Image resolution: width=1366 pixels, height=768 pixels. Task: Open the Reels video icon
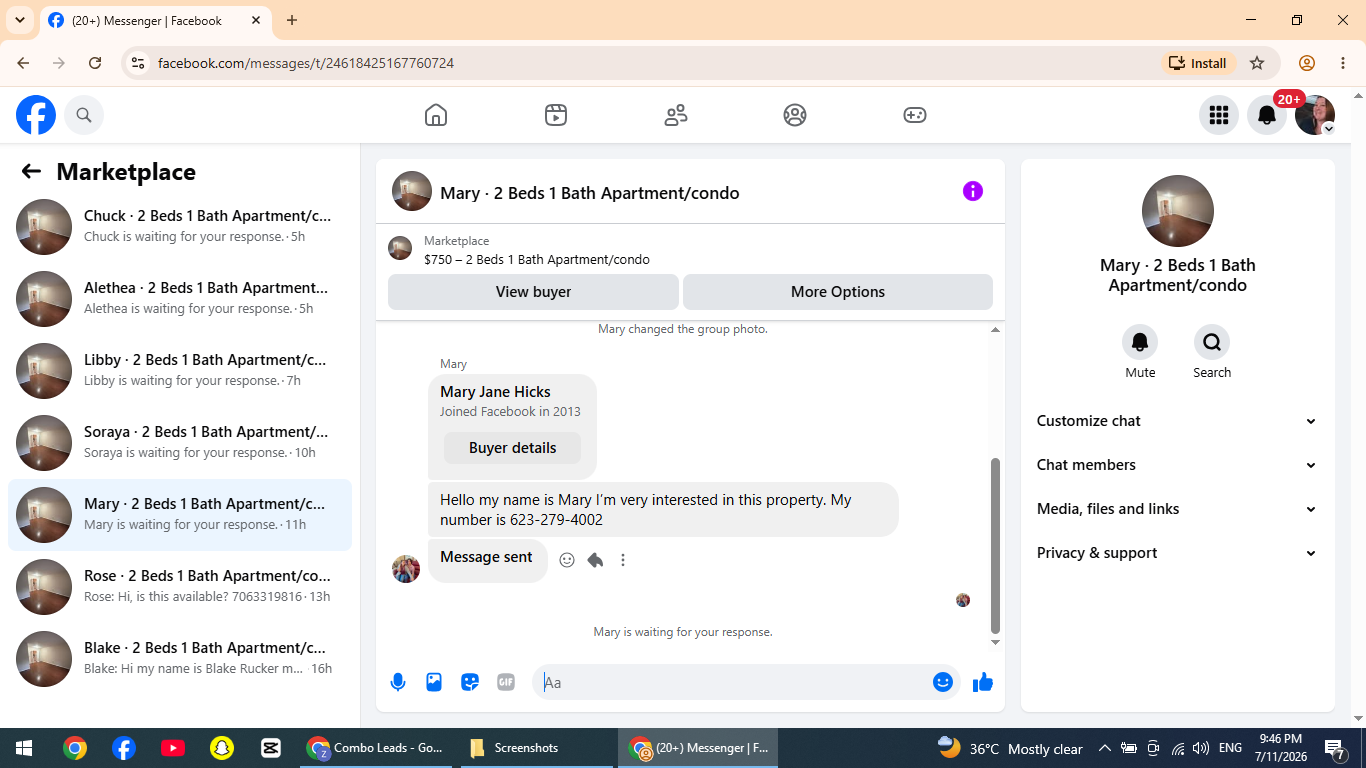(x=556, y=115)
